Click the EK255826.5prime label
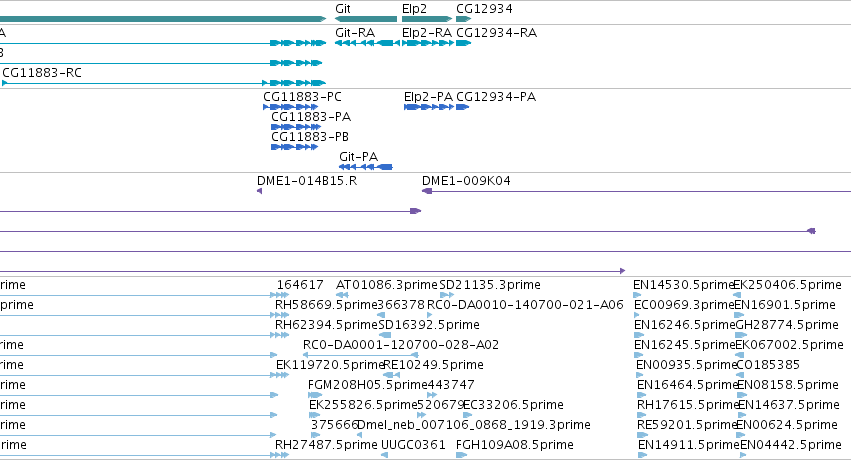 pyautogui.click(x=363, y=406)
